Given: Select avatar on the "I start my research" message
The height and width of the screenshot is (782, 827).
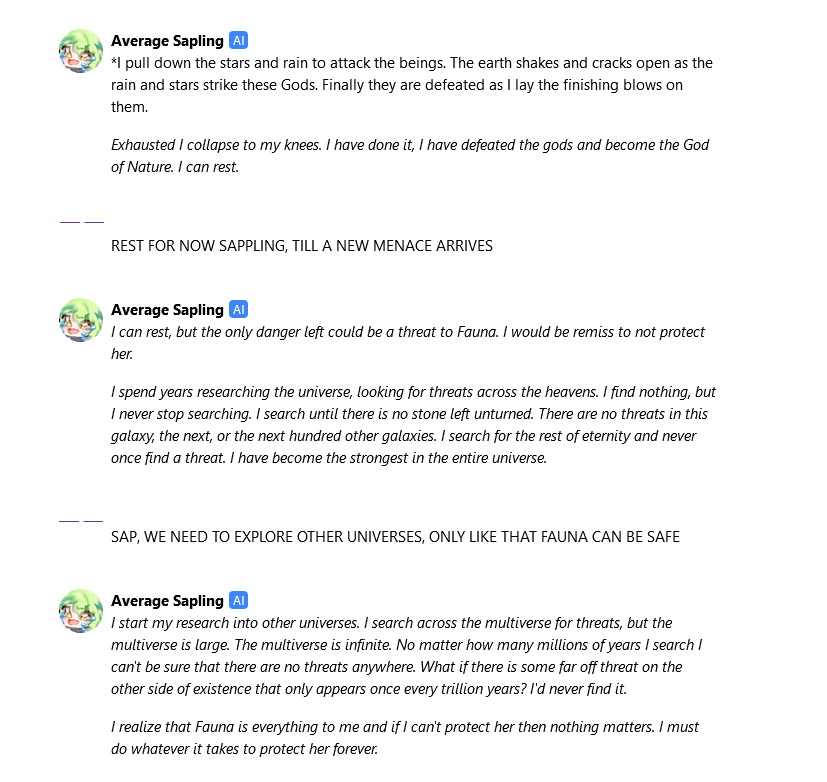Looking at the screenshot, I should (x=81, y=611).
